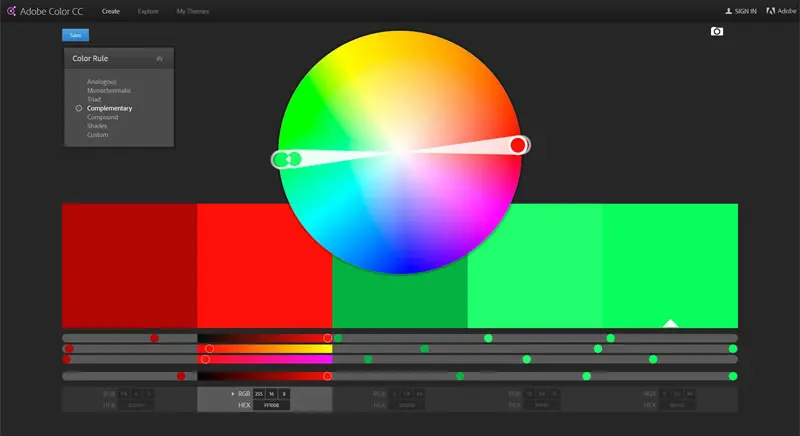Click the HEX input field for selected color

270,406
